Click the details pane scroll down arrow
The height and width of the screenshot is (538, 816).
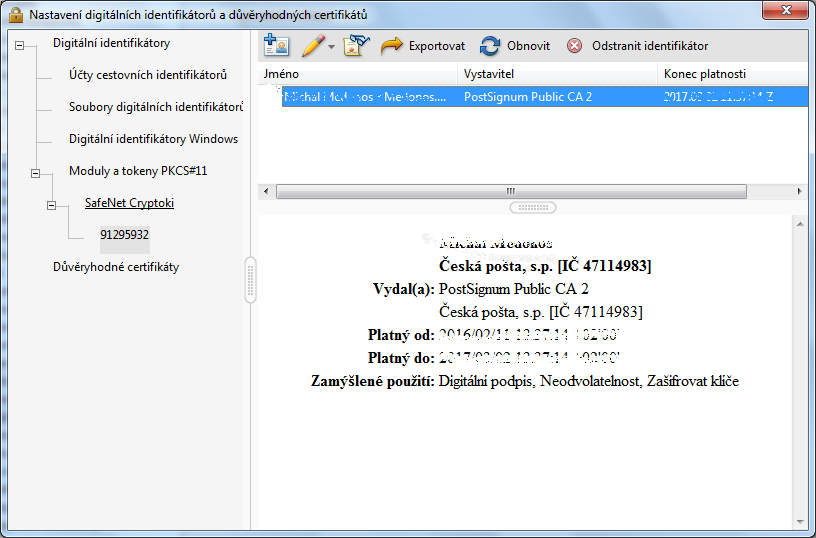[x=800, y=522]
